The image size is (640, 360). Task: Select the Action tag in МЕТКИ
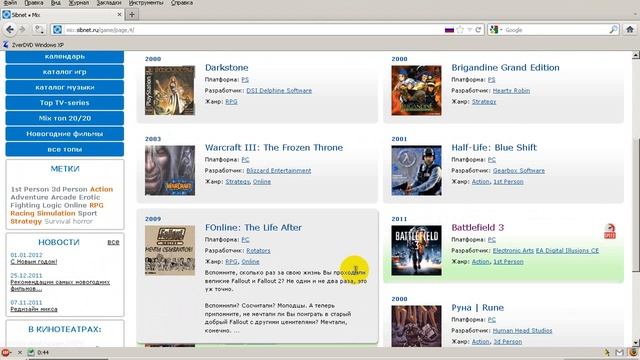(x=101, y=189)
